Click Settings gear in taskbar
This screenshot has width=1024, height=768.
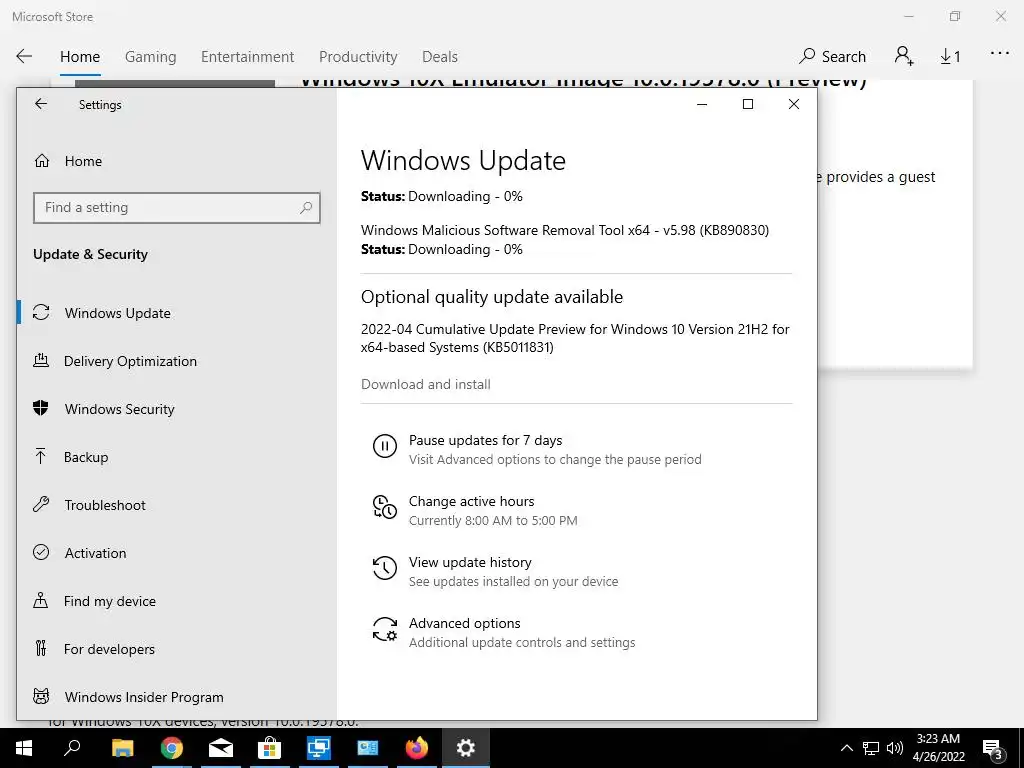pos(466,748)
